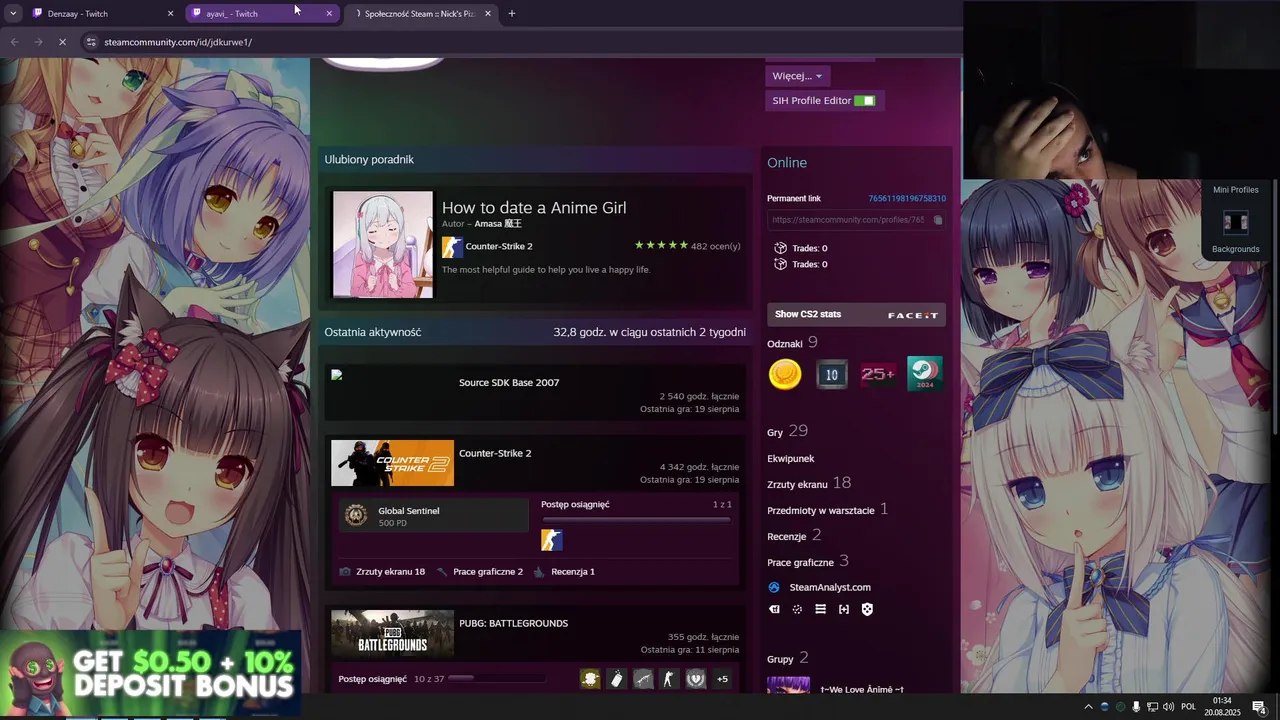Open the We Love Anime group
This screenshot has height=720, width=1280.
(x=861, y=689)
